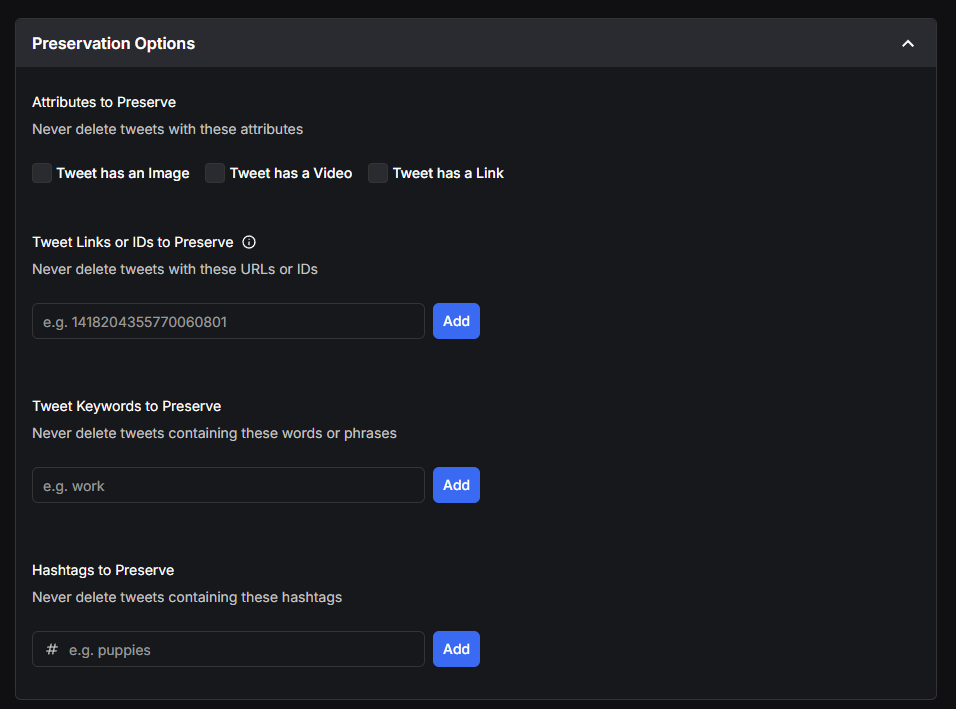Focus the tweet ID input field

pyautogui.click(x=228, y=321)
